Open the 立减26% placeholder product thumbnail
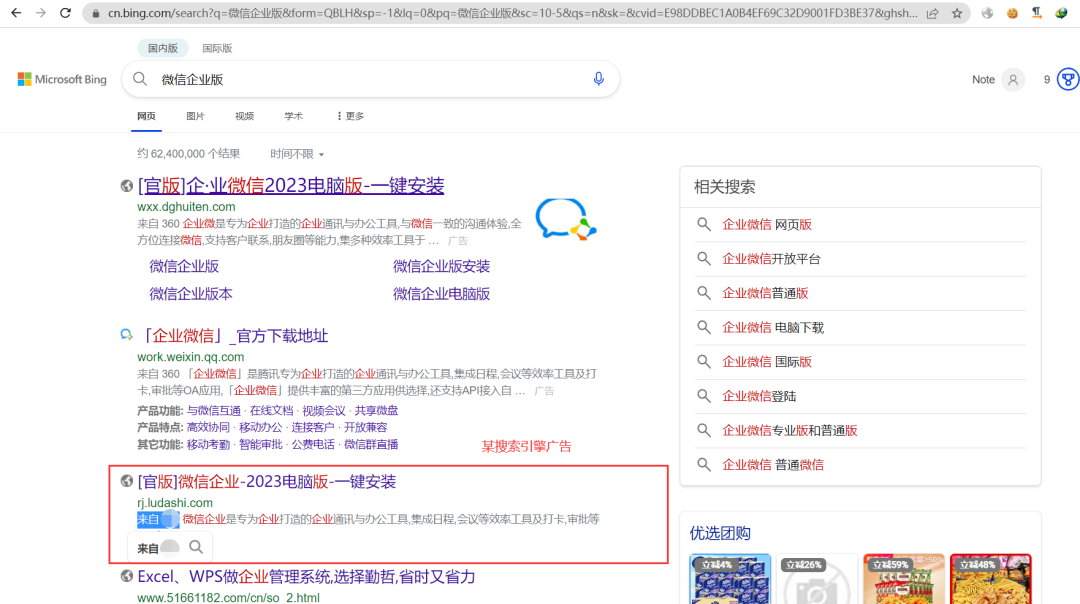The image size is (1080, 604). tap(817, 579)
